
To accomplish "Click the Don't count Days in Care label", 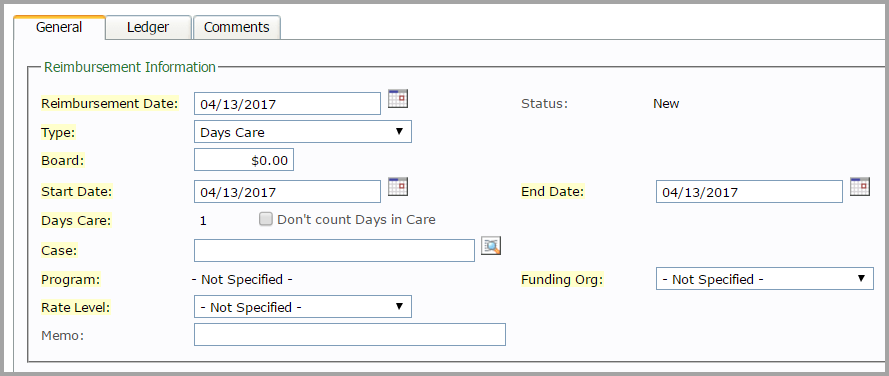I will 356,219.
